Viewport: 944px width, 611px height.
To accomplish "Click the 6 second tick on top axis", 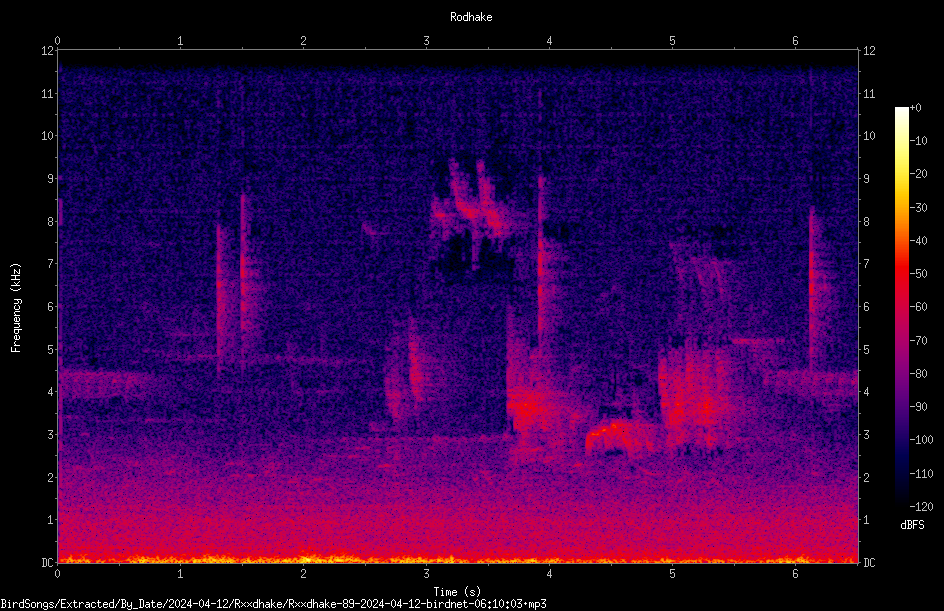I will coord(795,41).
